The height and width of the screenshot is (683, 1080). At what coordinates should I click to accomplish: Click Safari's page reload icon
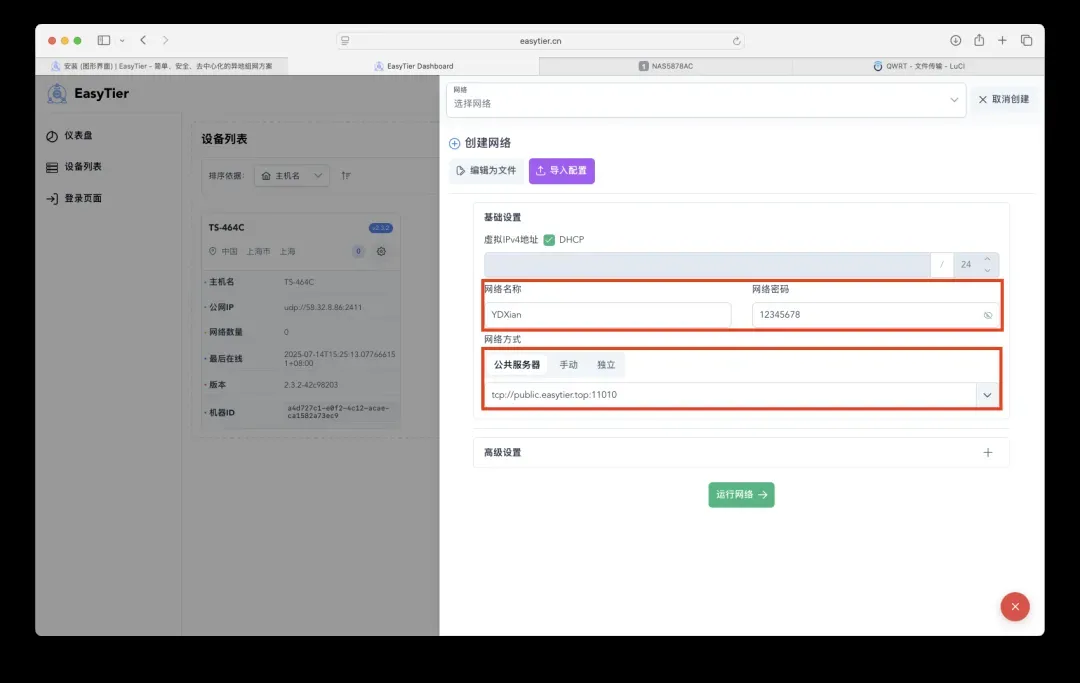pyautogui.click(x=737, y=41)
